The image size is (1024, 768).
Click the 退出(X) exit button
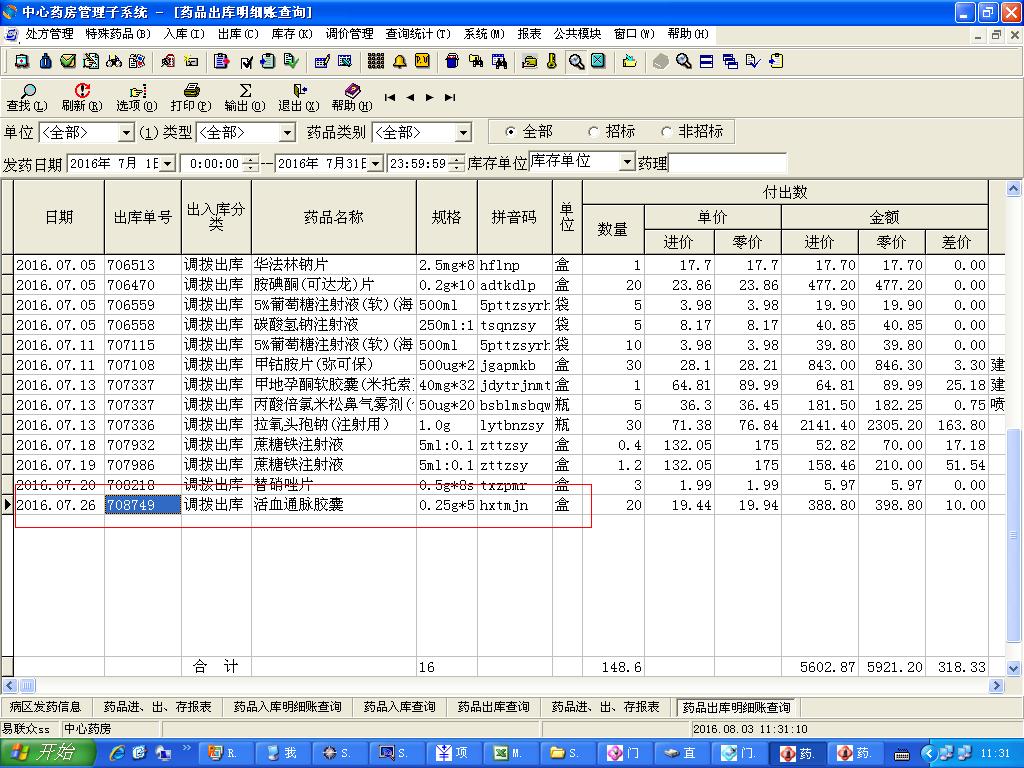coord(298,98)
